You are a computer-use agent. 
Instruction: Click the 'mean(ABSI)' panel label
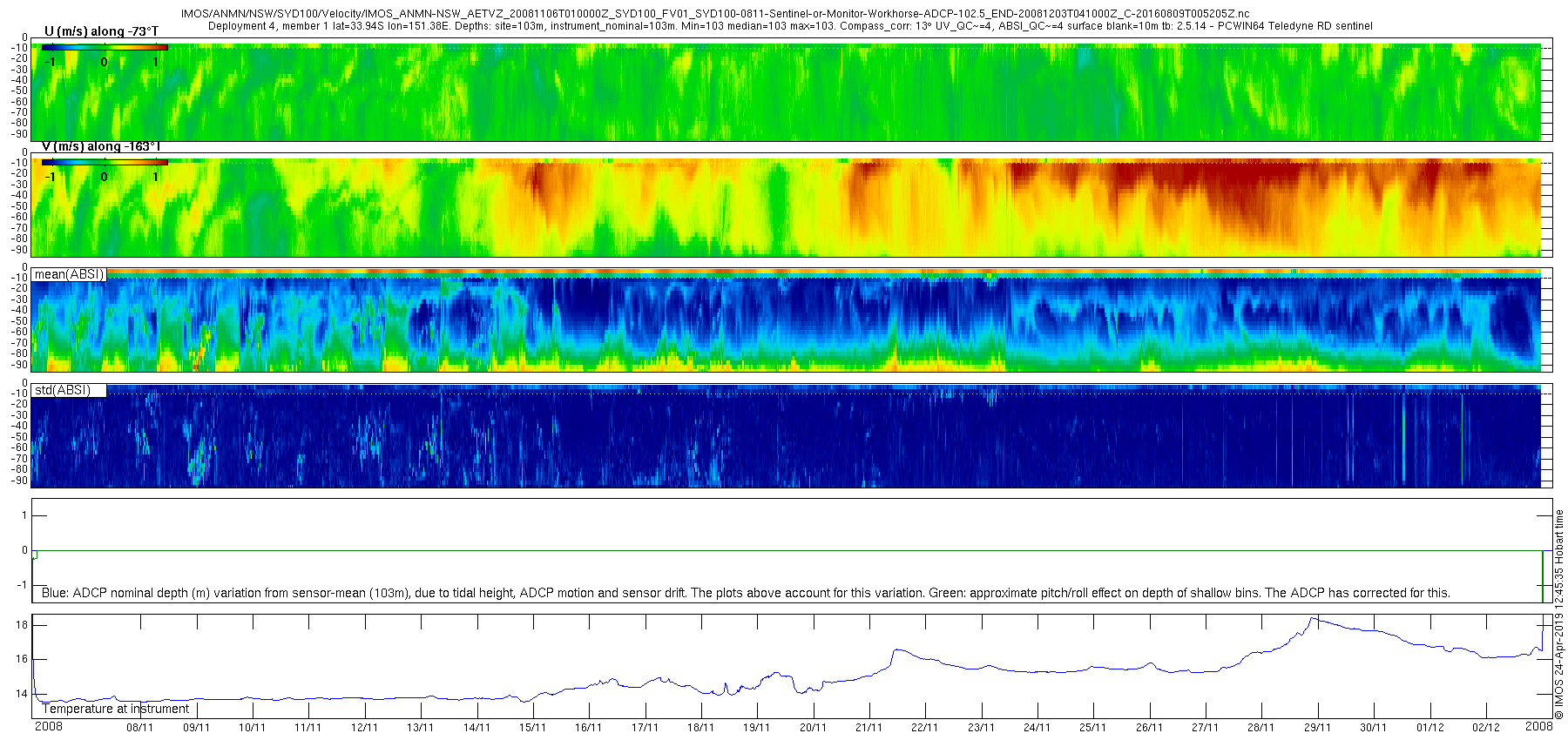point(69,274)
